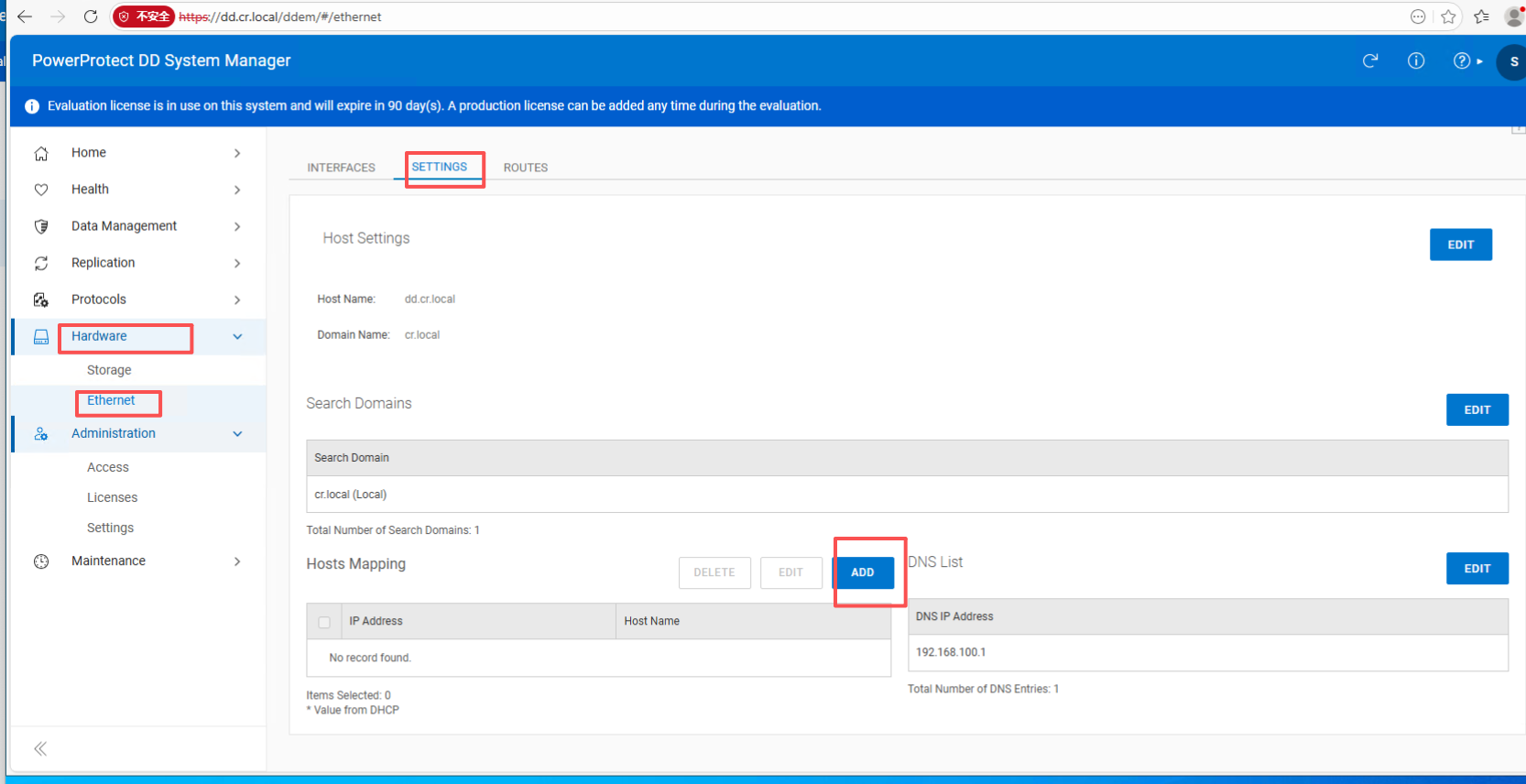The image size is (1526, 784).
Task: Expand the Data Management chevron
Action: [237, 226]
